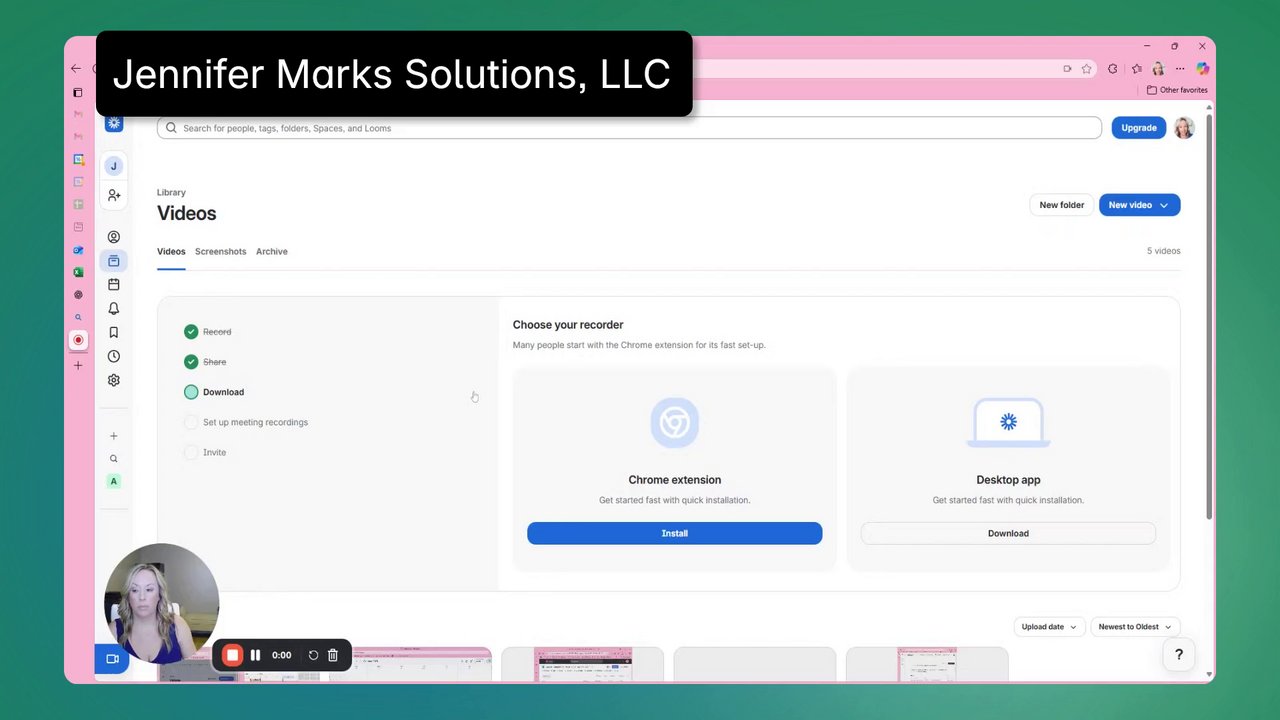Open the green A space icon
This screenshot has width=1280, height=720.
114,481
